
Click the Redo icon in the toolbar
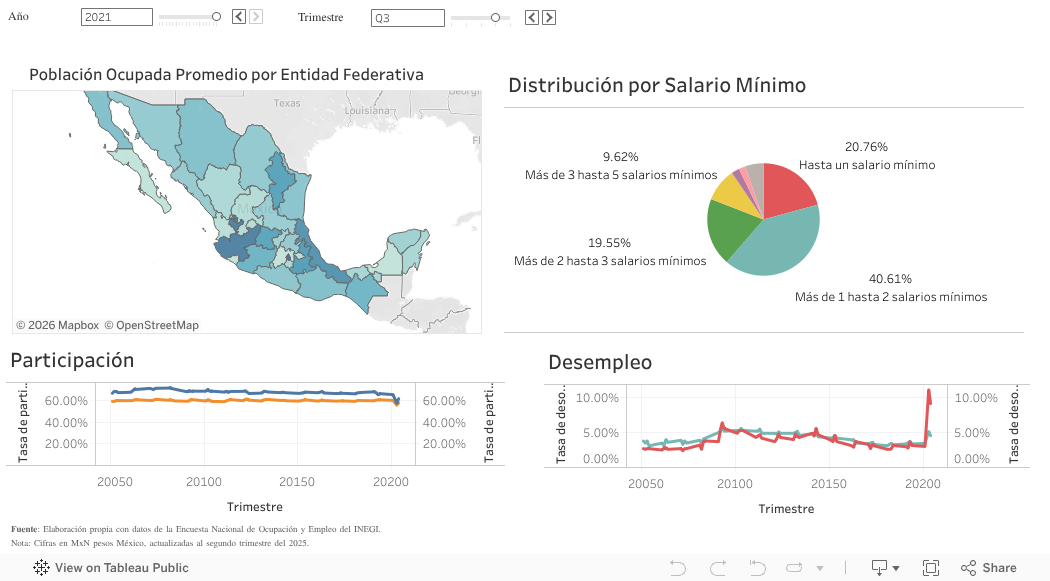(x=718, y=568)
